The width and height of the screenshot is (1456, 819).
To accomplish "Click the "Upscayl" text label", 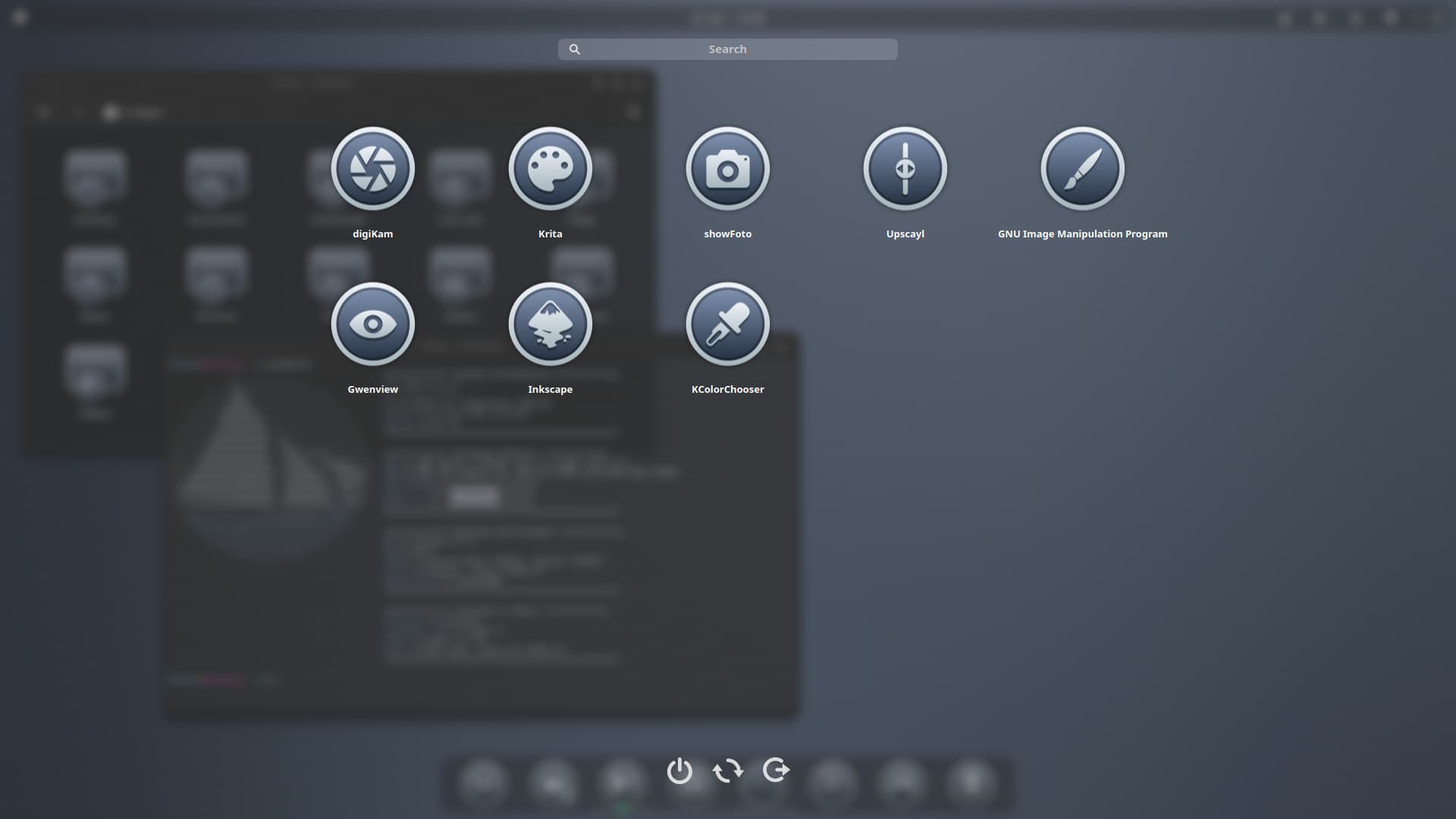I will click(x=905, y=234).
